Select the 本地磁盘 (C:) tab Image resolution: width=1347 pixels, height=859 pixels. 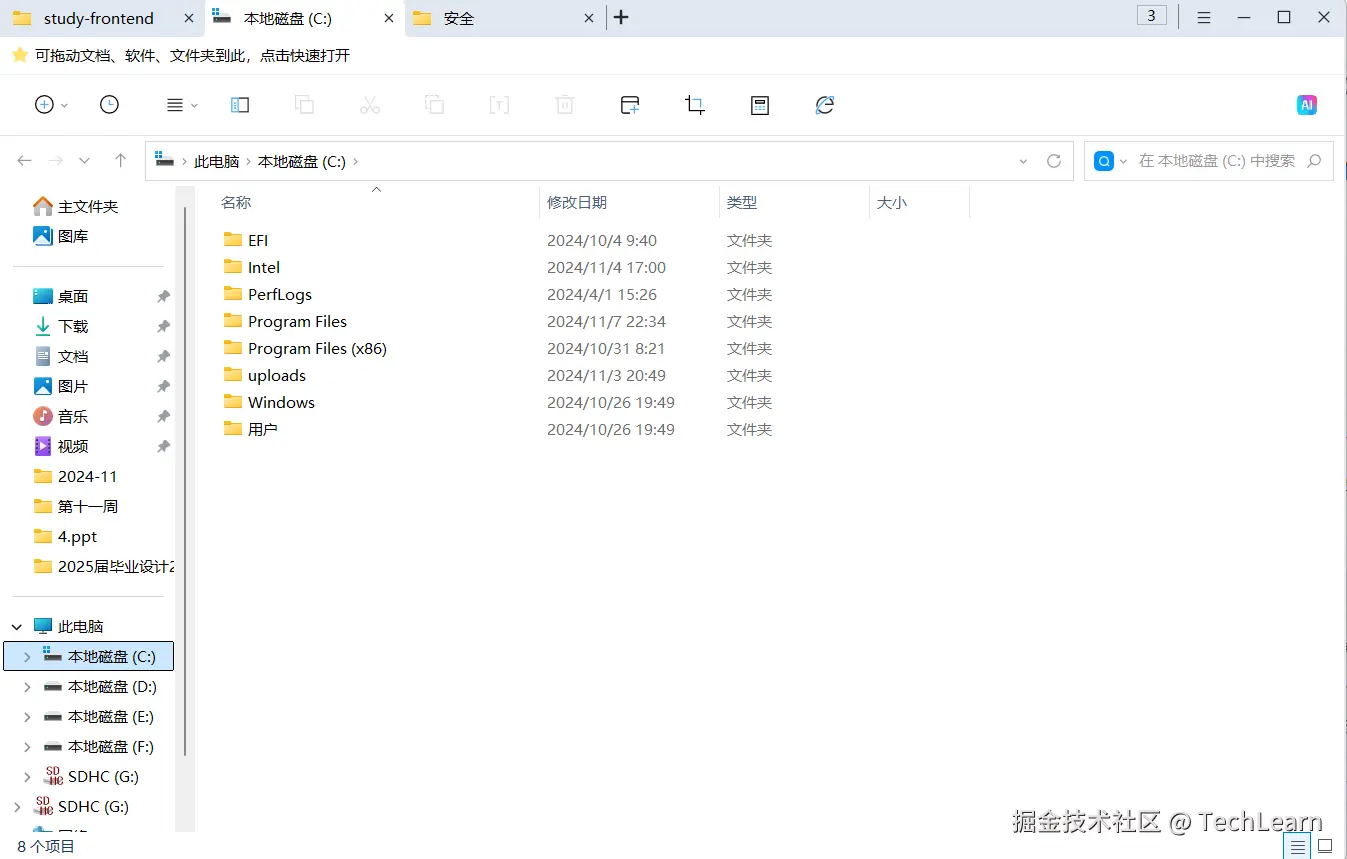point(304,18)
